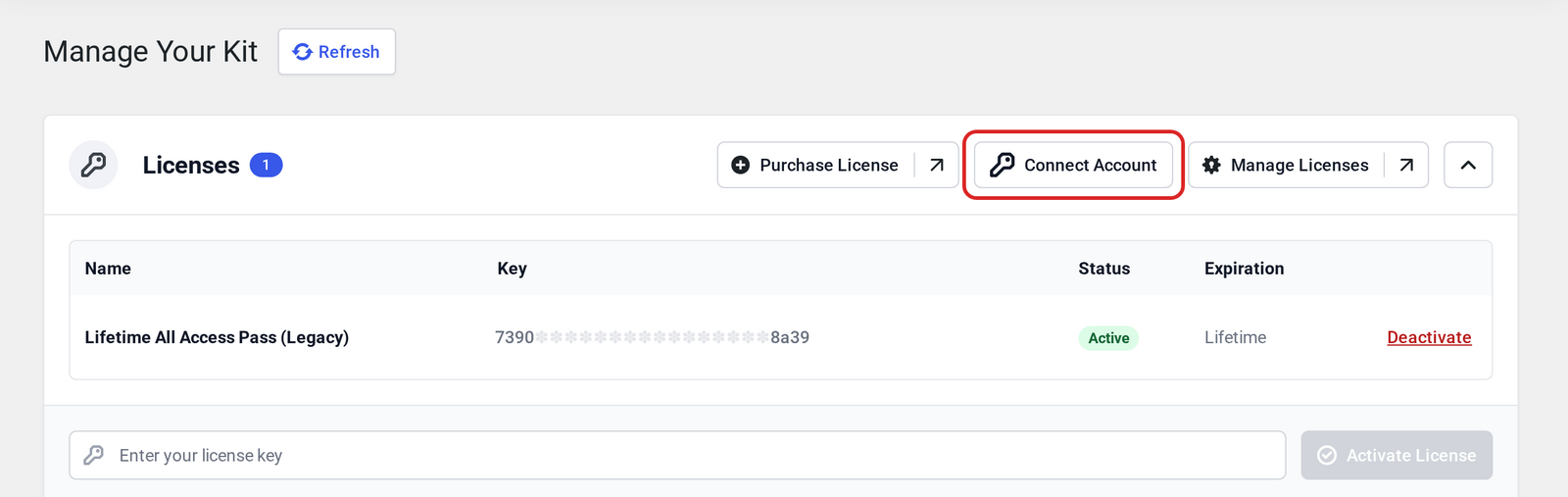Click the Licenses heading
The height and width of the screenshot is (497, 1568).
pyautogui.click(x=191, y=165)
